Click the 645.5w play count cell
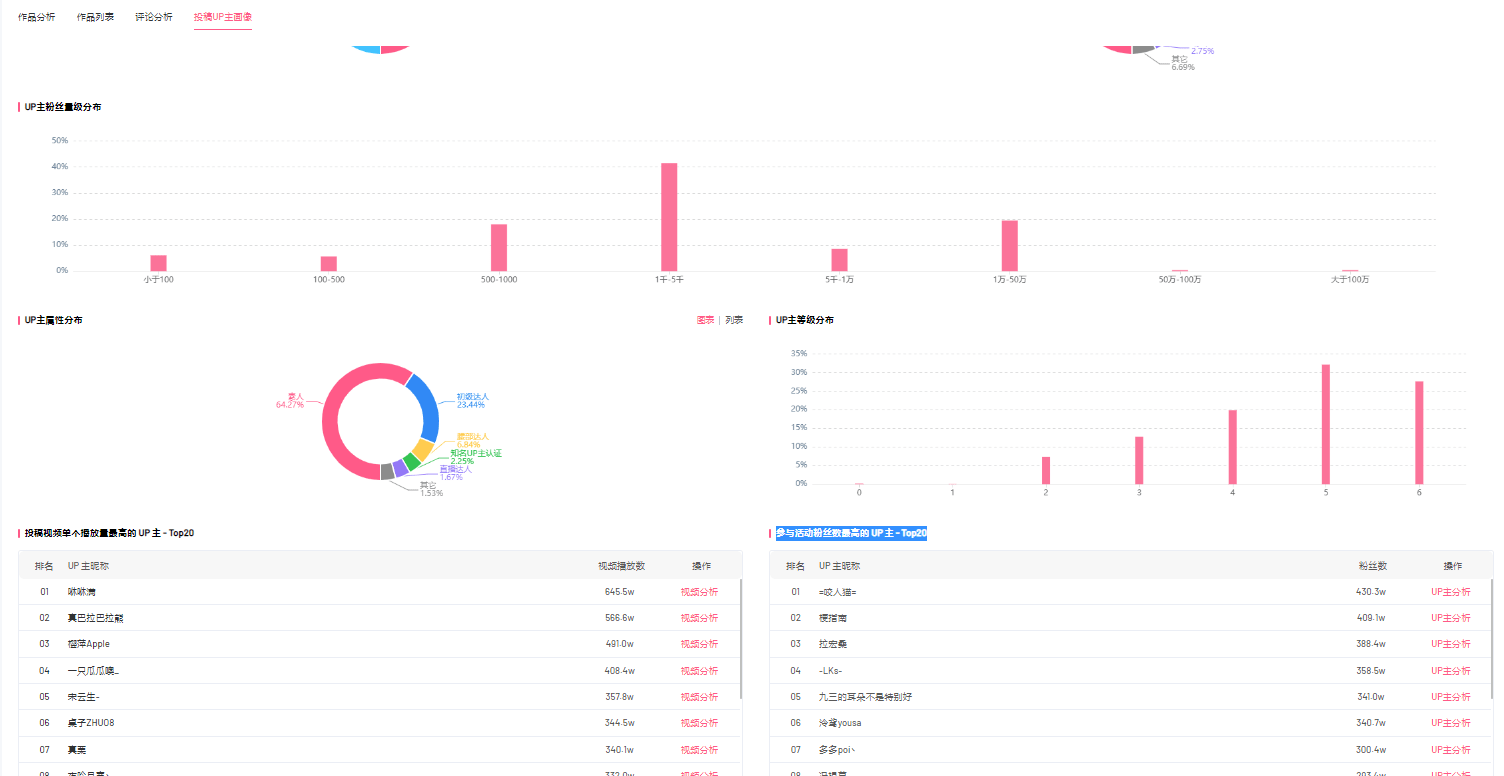Image resolution: width=1504 pixels, height=776 pixels. click(x=620, y=592)
